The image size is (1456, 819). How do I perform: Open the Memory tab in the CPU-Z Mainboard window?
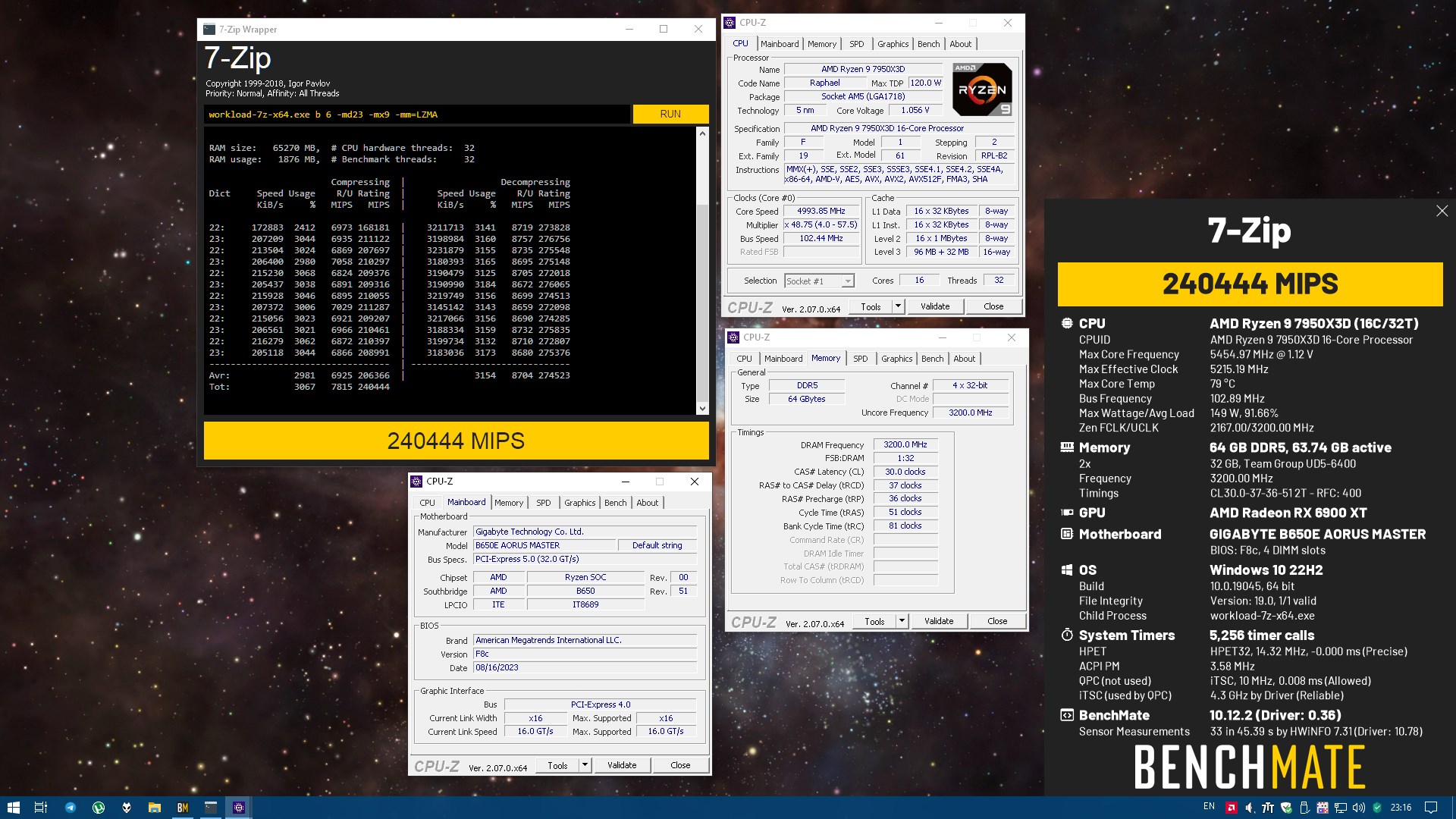509,503
